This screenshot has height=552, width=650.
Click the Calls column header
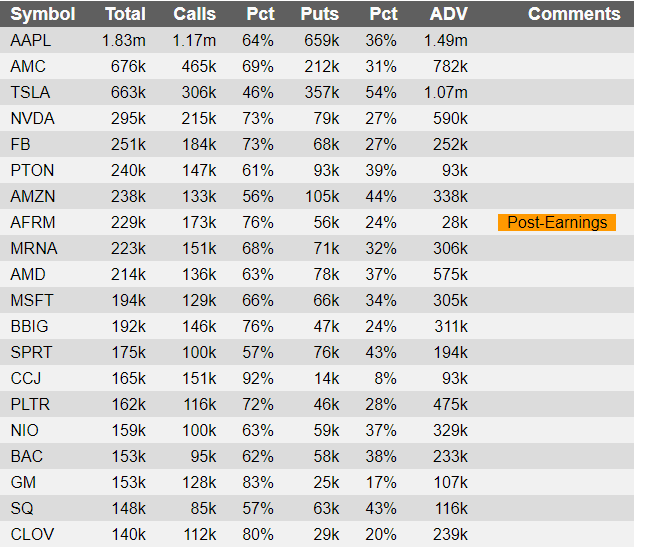[194, 14]
